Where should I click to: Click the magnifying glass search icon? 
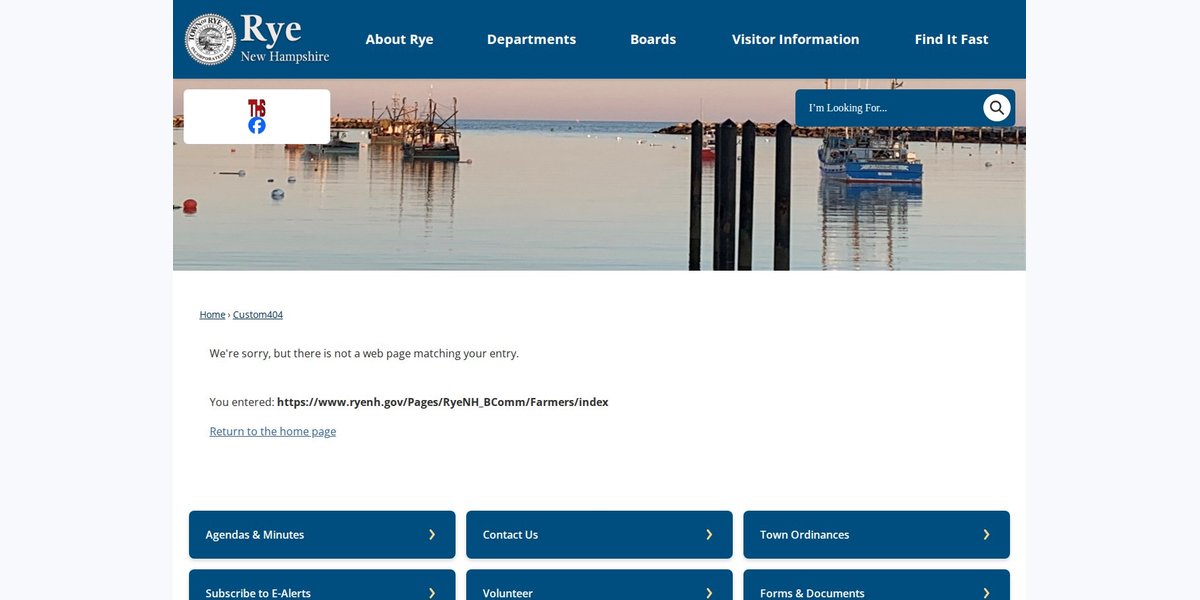pos(997,108)
